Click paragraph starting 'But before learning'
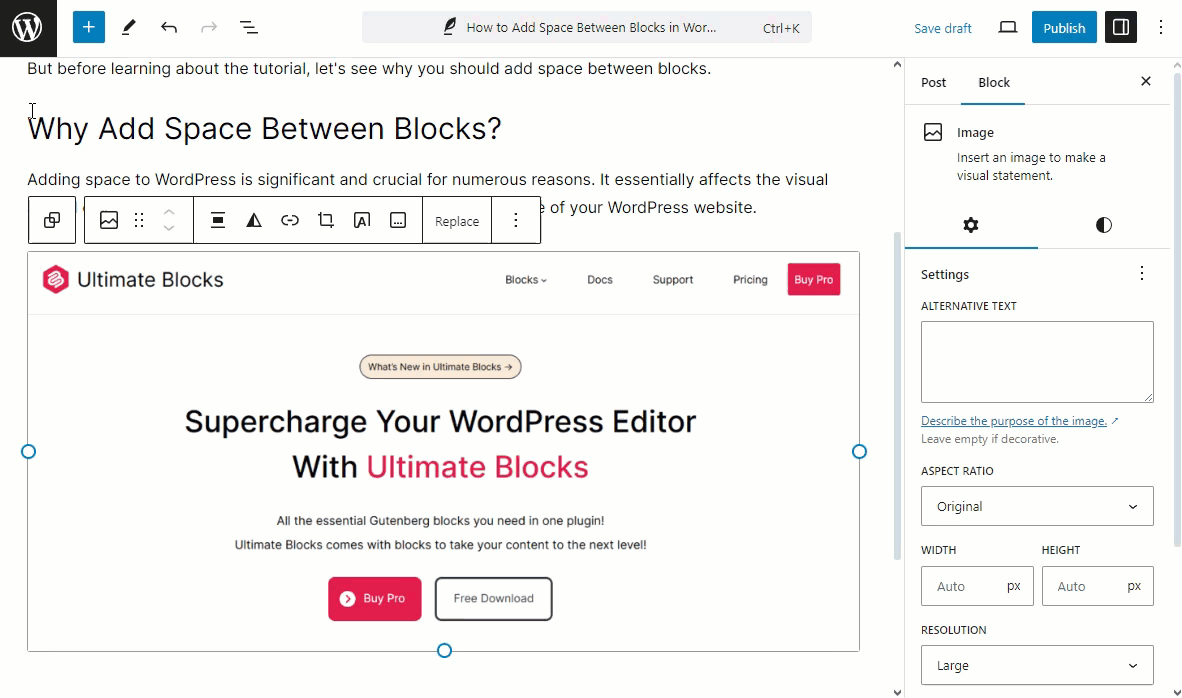 pos(369,69)
